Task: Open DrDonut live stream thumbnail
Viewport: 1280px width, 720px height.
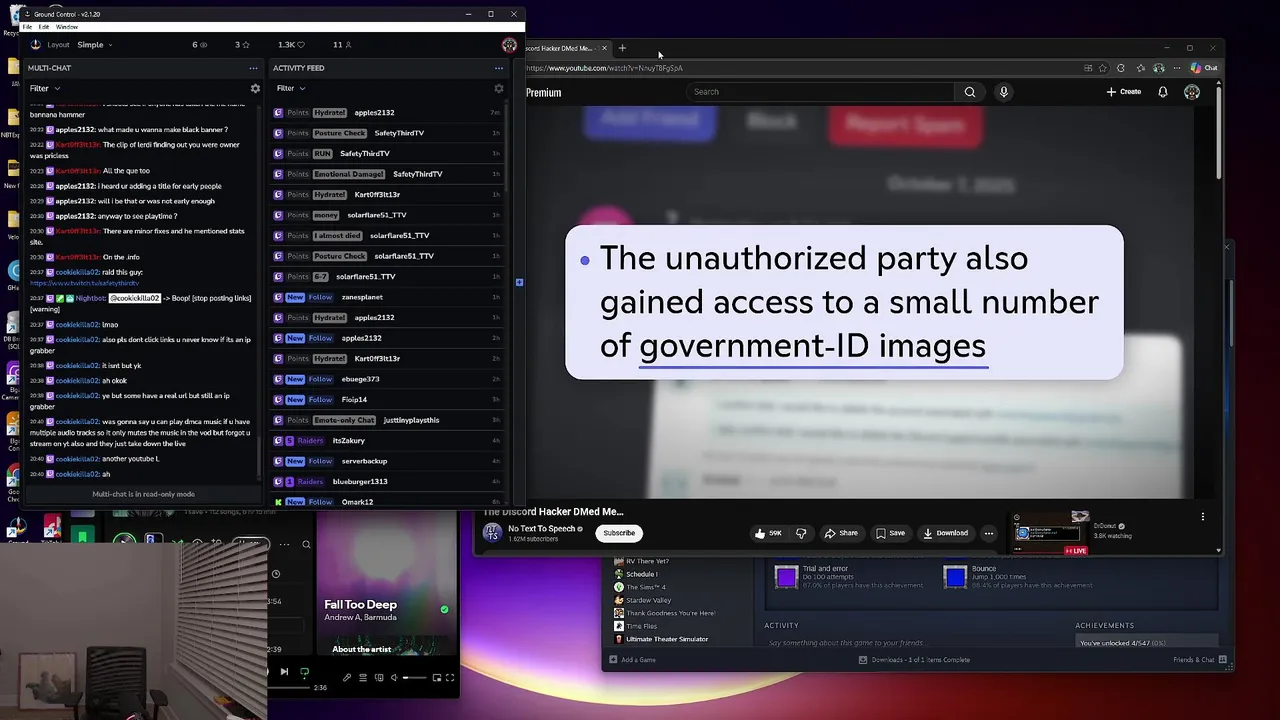Action: [x=1051, y=533]
